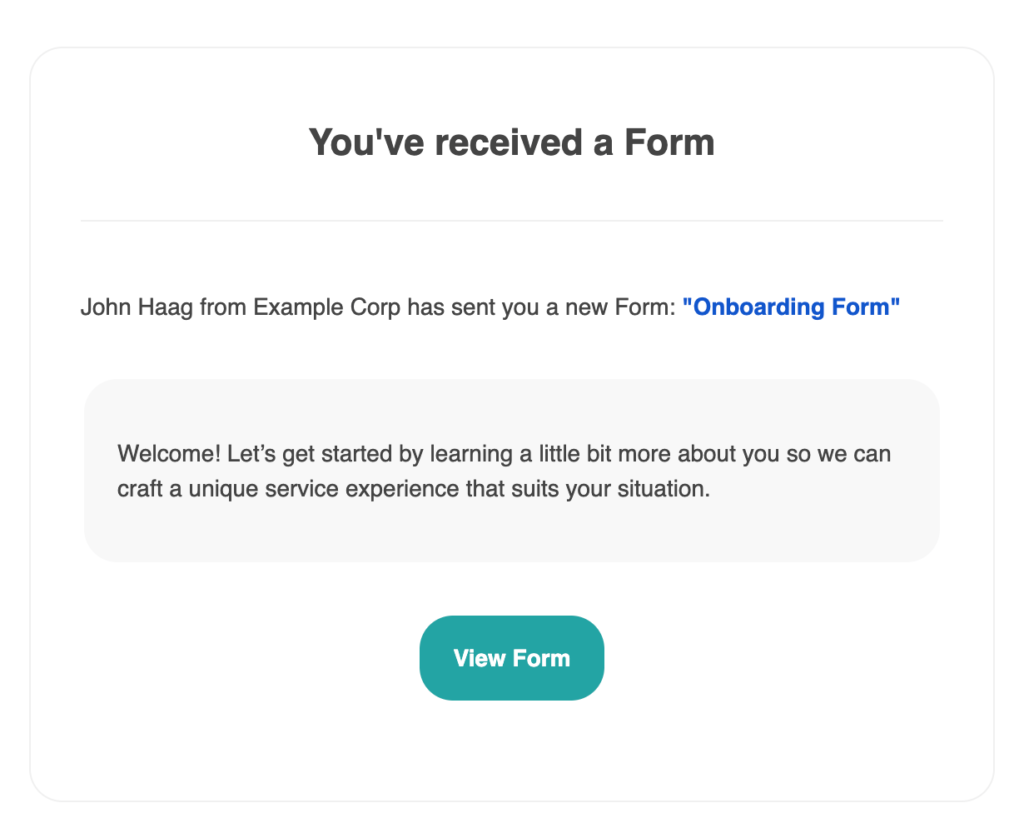Image resolution: width=1024 pixels, height=833 pixels.
Task: Open the blue "Onboarding Form" link
Action: click(x=791, y=306)
